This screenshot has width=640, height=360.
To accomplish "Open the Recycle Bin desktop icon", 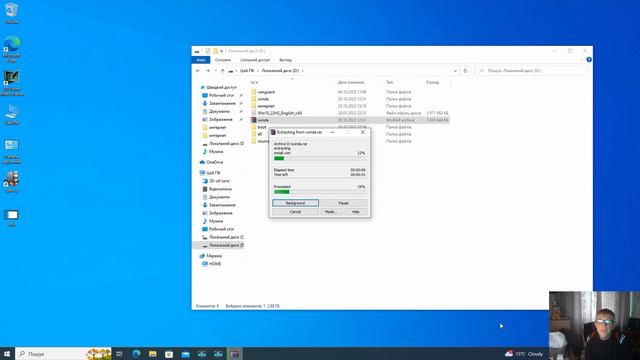I will (x=11, y=12).
